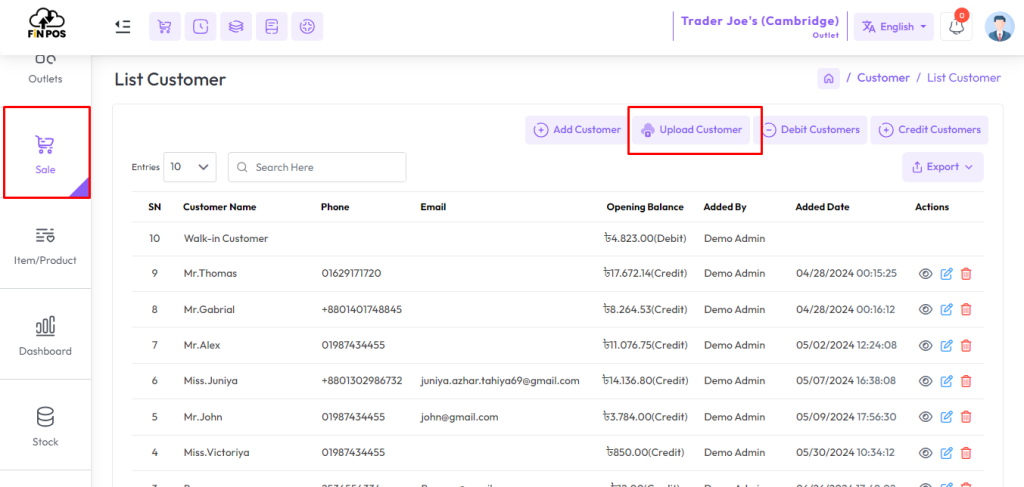Click the ৳17,672.14(Credit) balance cell
This screenshot has width=1024, height=487.
(645, 274)
